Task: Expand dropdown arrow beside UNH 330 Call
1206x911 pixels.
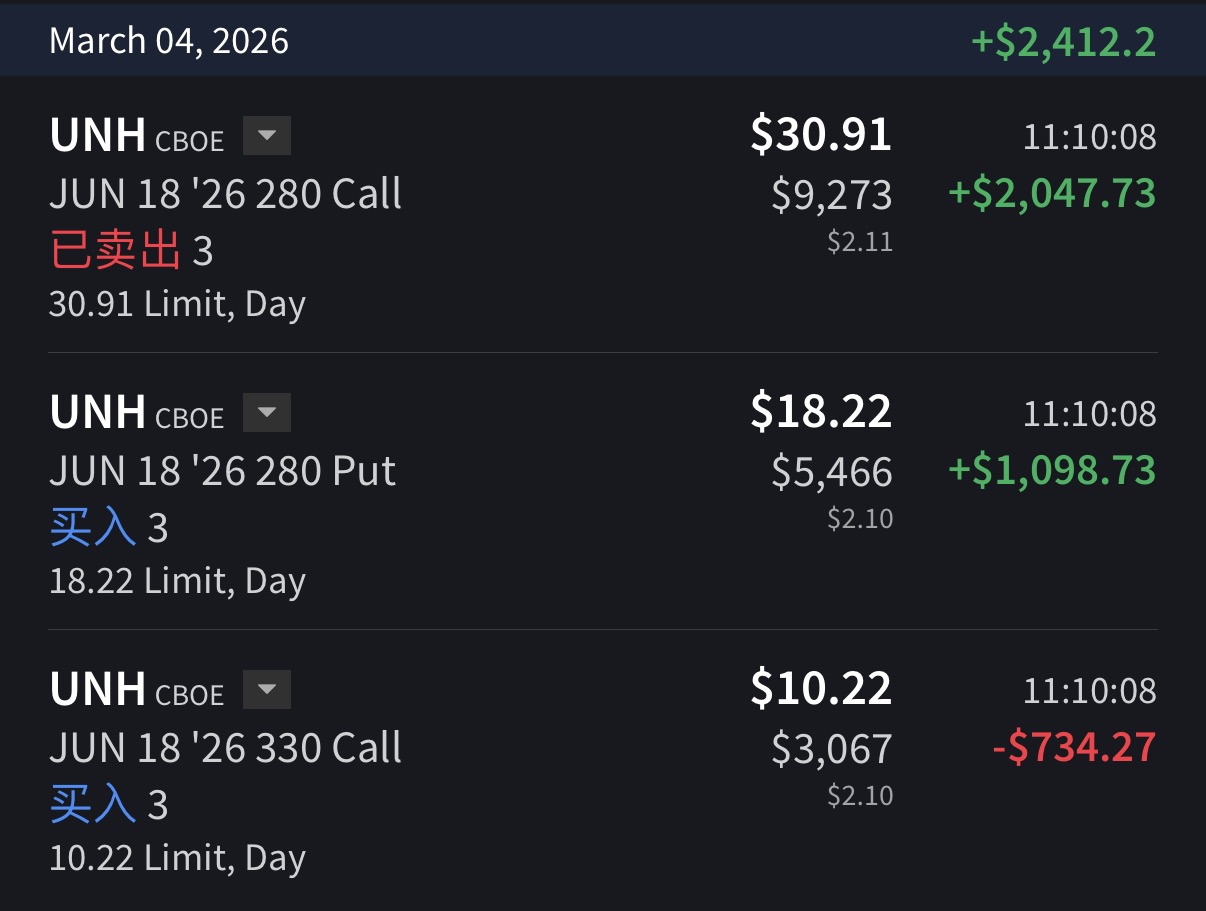Action: pyautogui.click(x=267, y=690)
